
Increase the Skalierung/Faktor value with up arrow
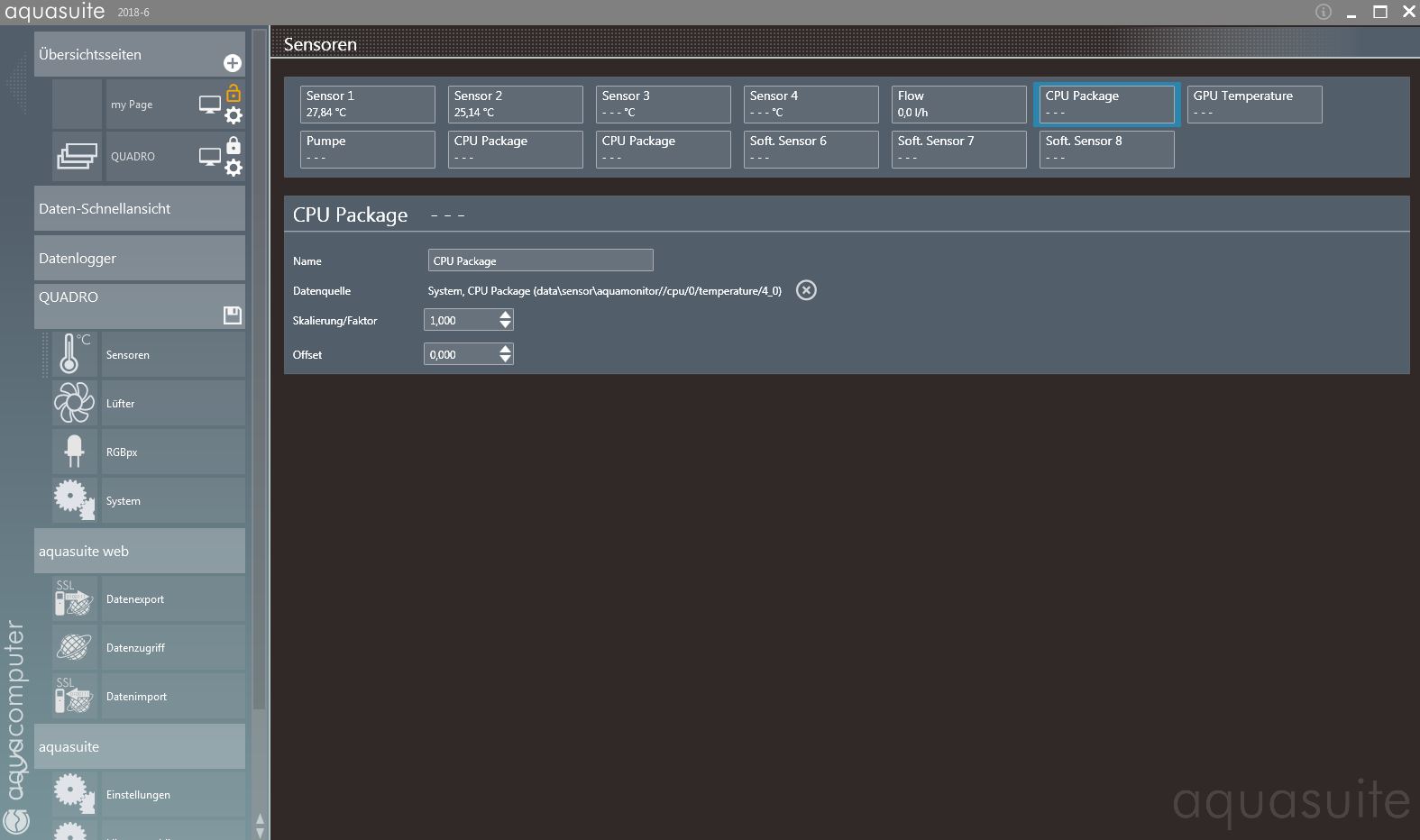(505, 315)
